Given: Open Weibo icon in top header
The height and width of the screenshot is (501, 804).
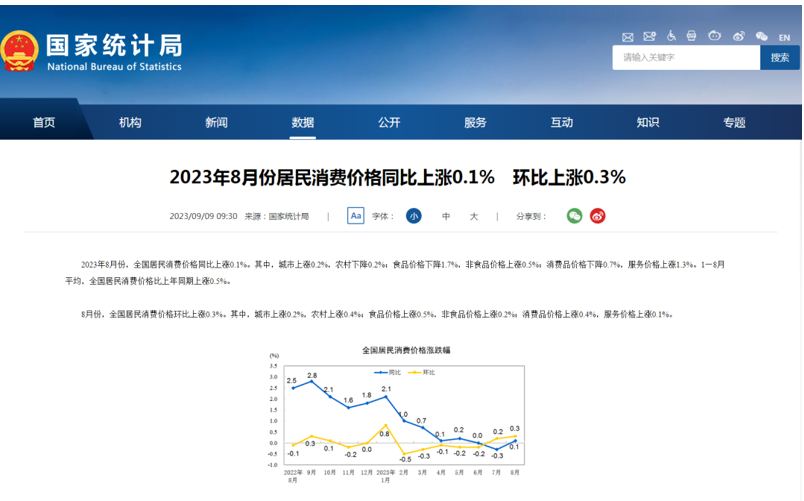Looking at the screenshot, I should click(x=739, y=37).
